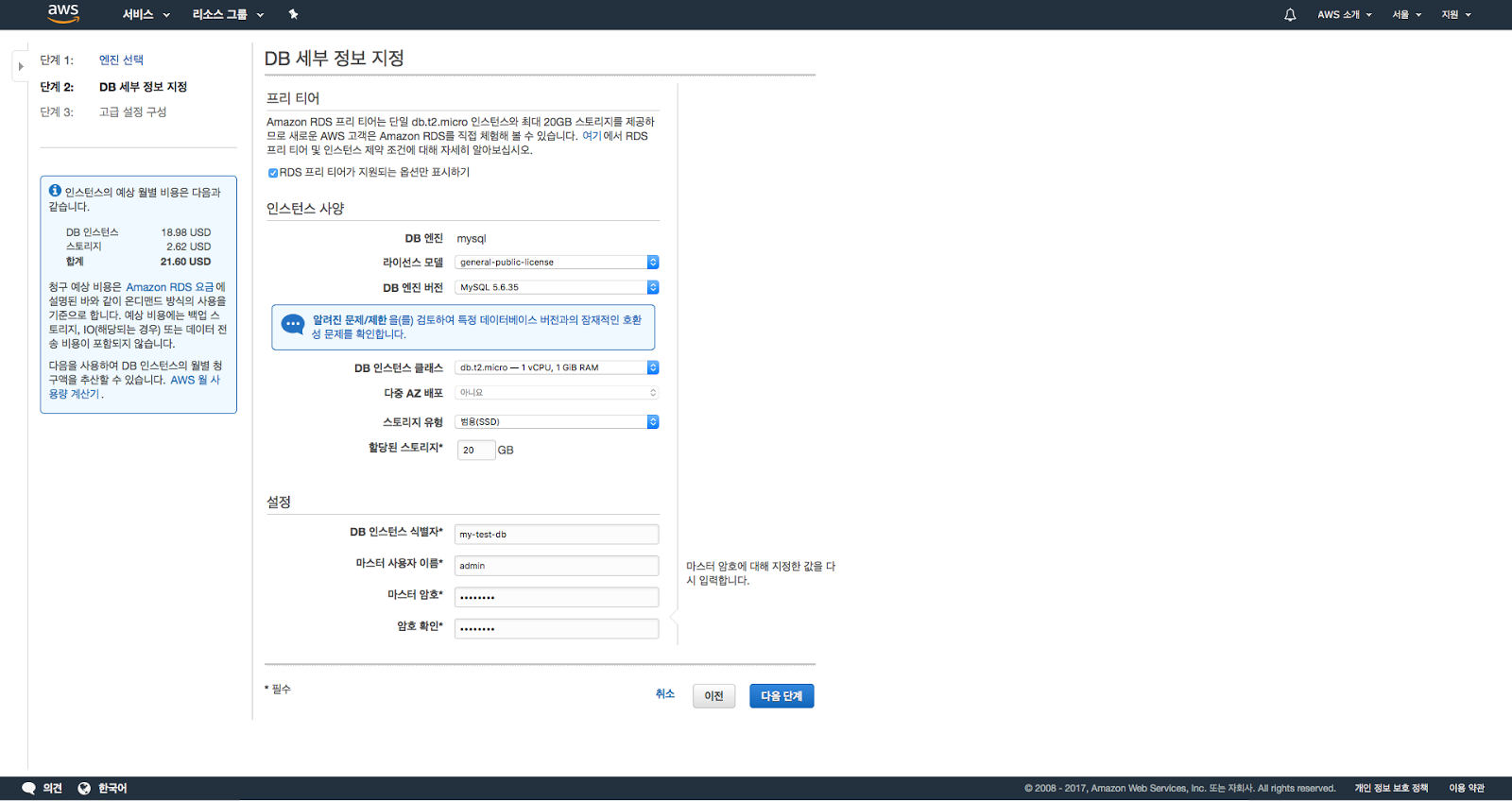This screenshot has height=801, width=1512.
Task: Open the AWS monthly calculator link
Action: click(x=134, y=387)
